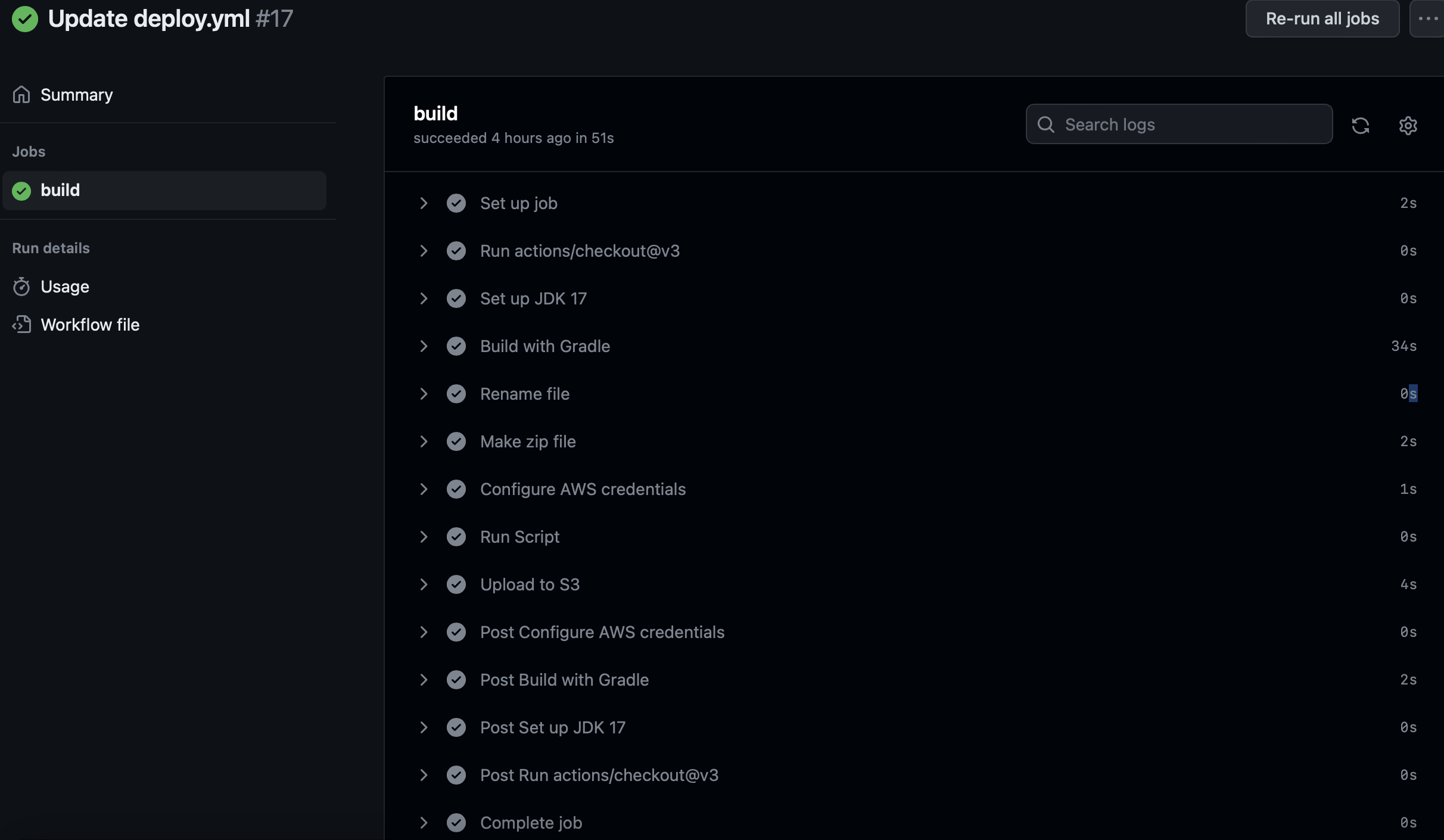
Task: Click the Workflow file code icon
Action: (x=21, y=325)
